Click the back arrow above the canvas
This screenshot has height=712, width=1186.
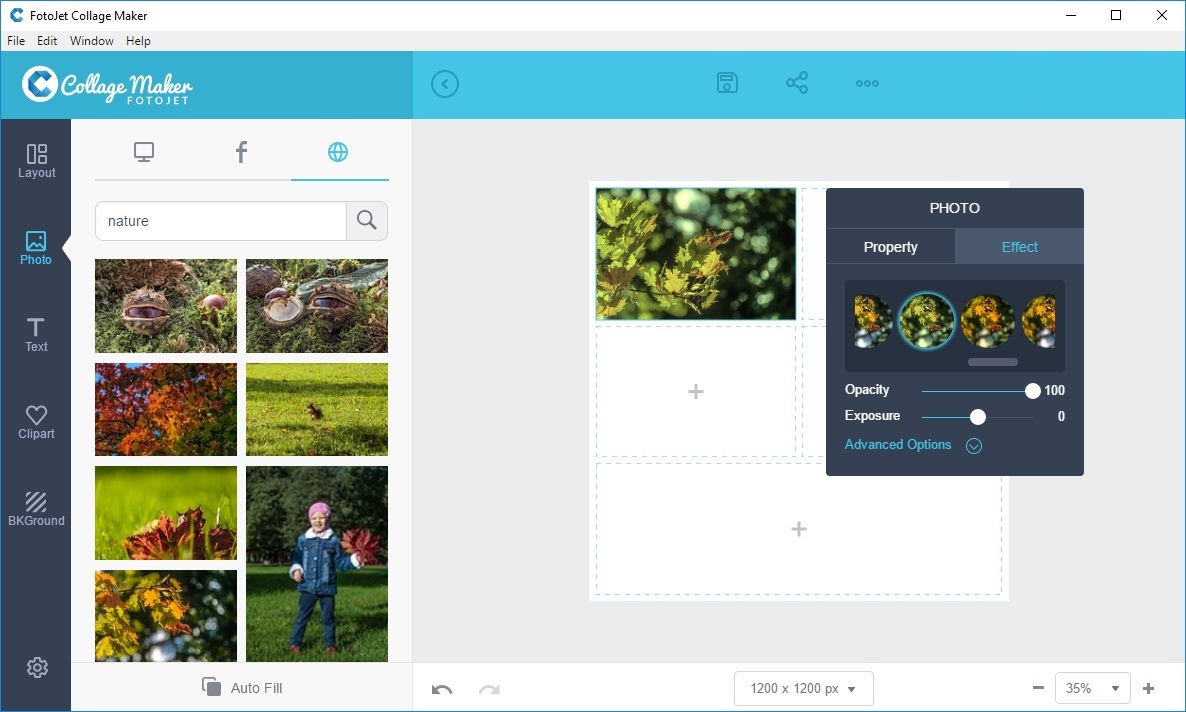pyautogui.click(x=445, y=83)
